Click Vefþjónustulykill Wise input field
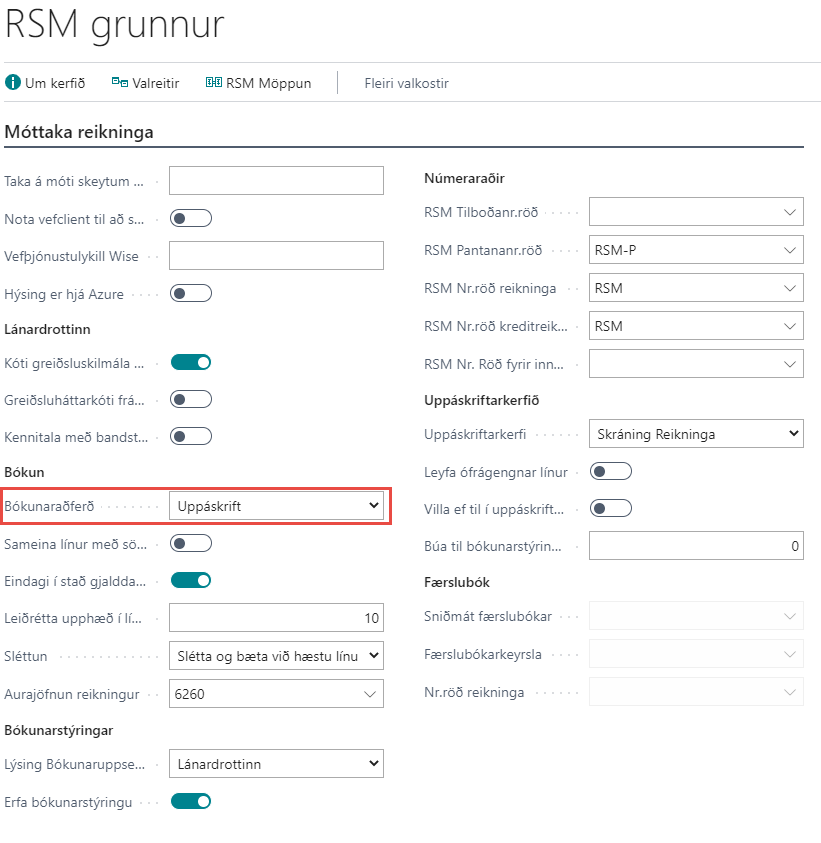Image resolution: width=821 pixels, height=843 pixels. tap(276, 256)
